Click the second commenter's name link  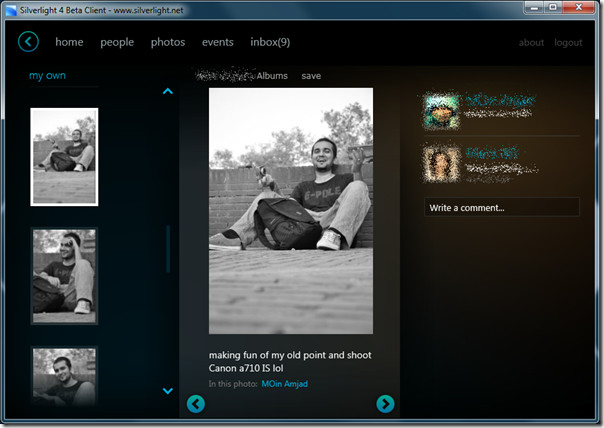492,153
